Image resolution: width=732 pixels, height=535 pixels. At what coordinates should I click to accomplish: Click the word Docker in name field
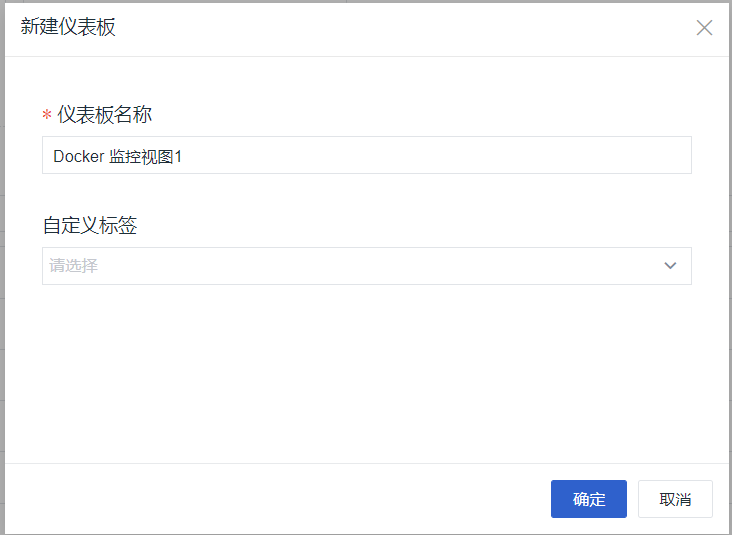[x=78, y=156]
